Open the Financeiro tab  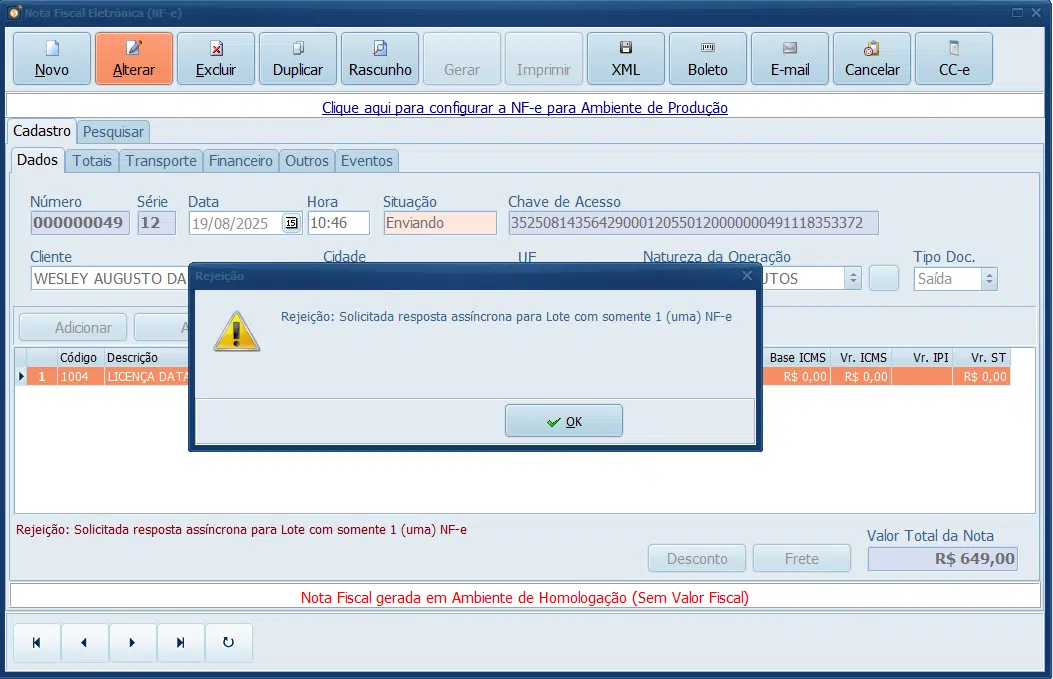[x=240, y=161]
